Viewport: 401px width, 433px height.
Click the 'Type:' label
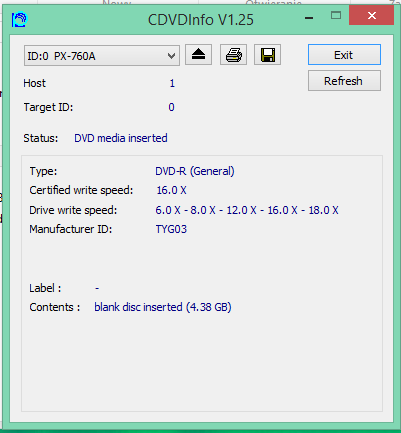pos(43,171)
